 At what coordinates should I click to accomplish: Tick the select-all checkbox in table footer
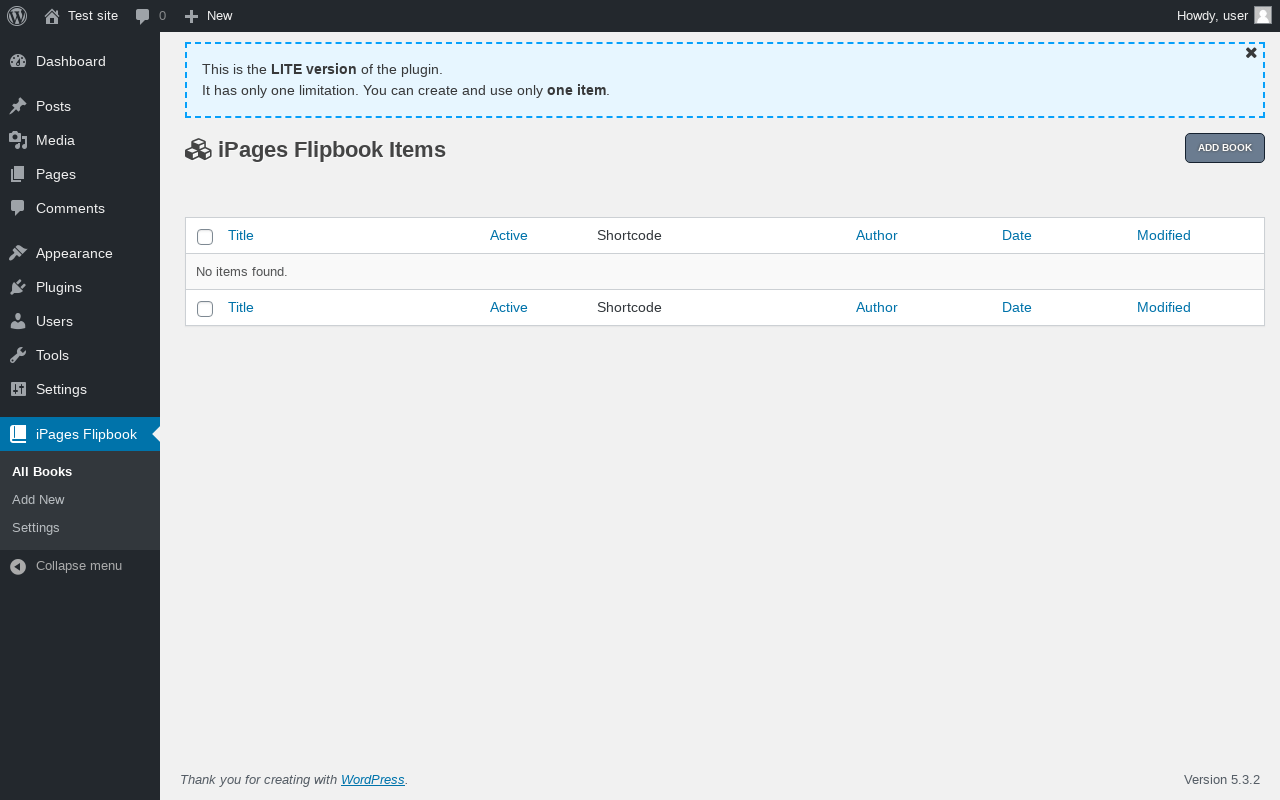205,309
